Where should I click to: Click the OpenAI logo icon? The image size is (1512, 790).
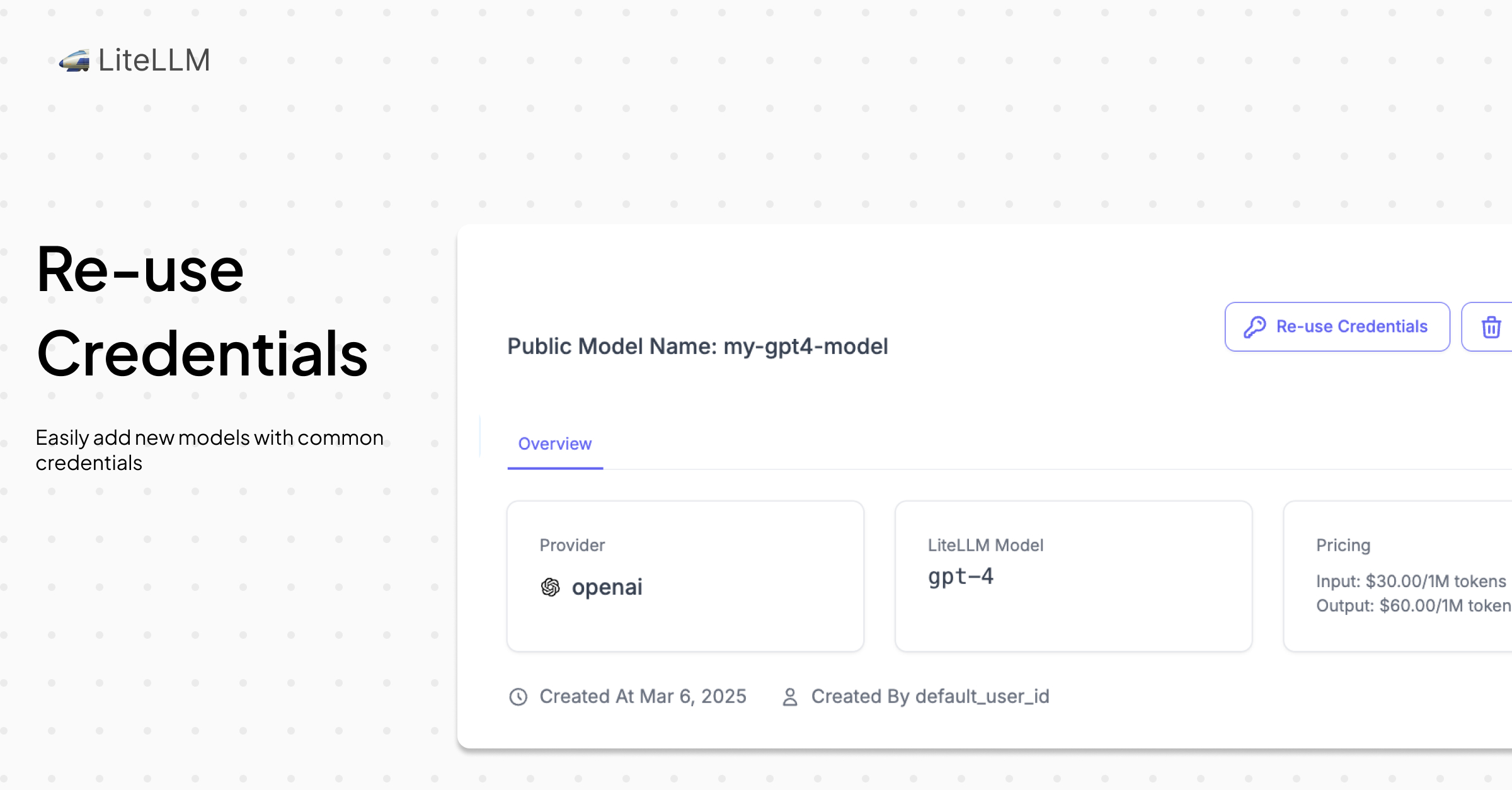[x=550, y=587]
